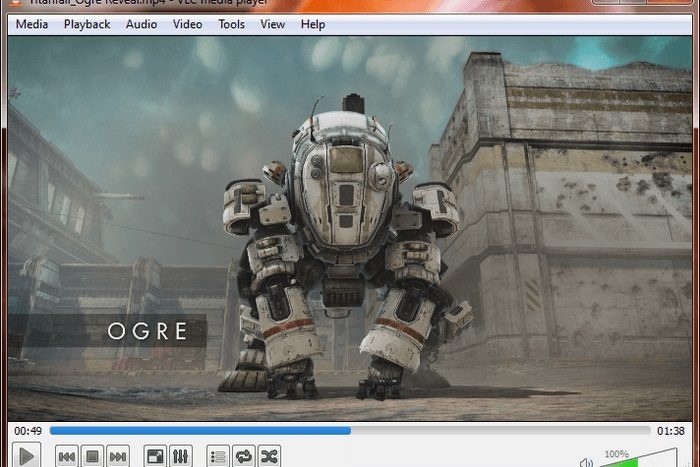Show extended settings equalizer icon
The height and width of the screenshot is (467, 700).
pyautogui.click(x=181, y=456)
